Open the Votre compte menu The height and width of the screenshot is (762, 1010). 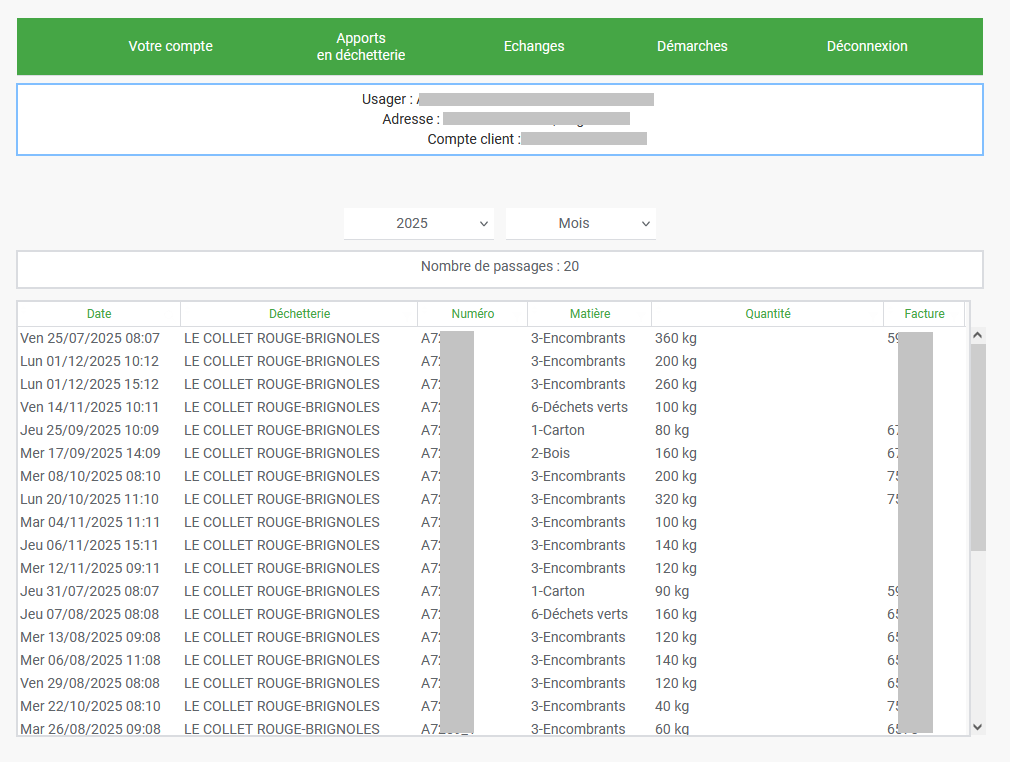click(x=170, y=46)
